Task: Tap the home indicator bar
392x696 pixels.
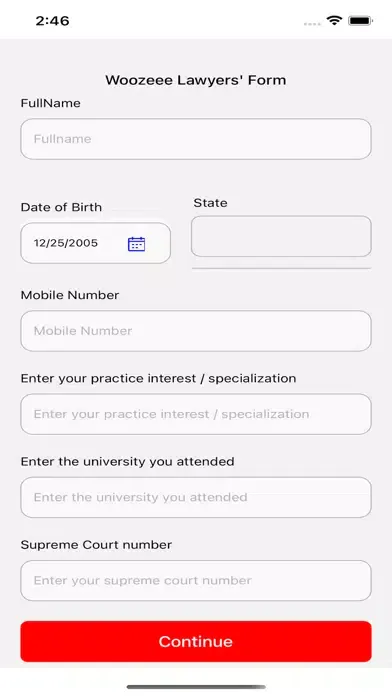Action: point(196,687)
